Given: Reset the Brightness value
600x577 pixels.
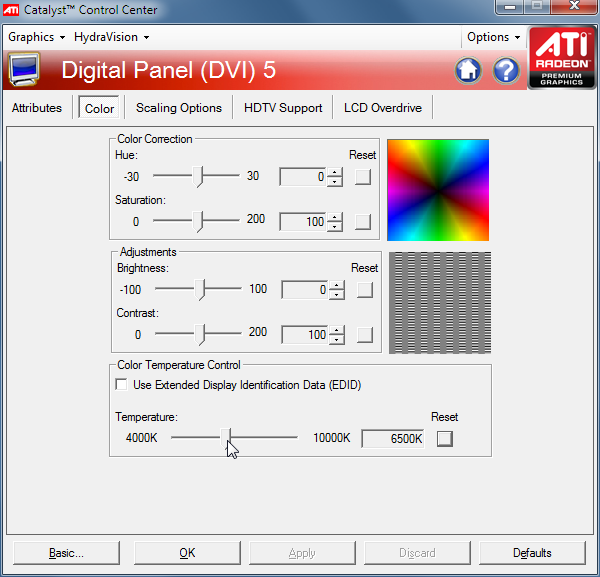Looking at the screenshot, I should (365, 290).
